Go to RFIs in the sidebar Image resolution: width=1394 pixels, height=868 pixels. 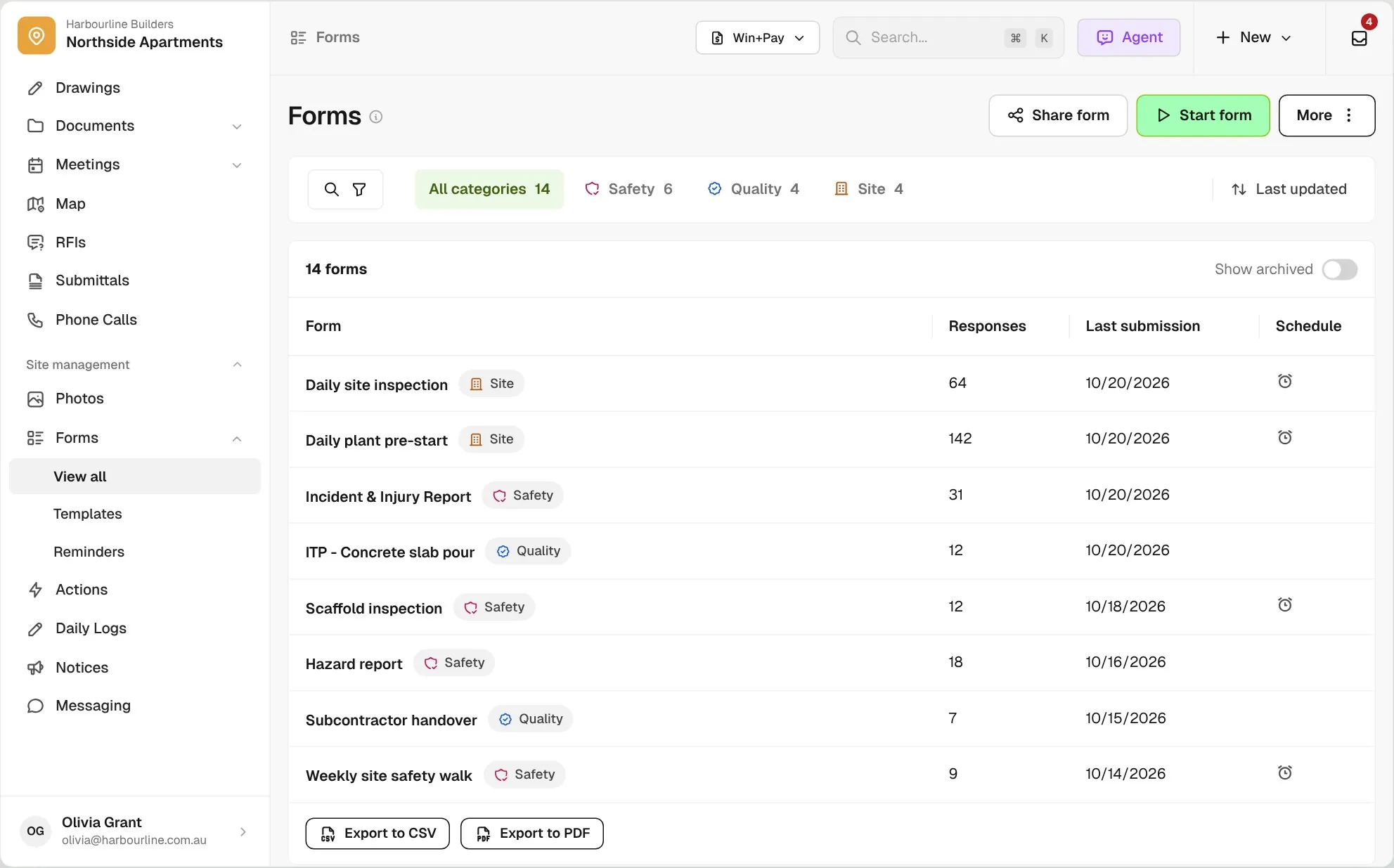coord(135,242)
